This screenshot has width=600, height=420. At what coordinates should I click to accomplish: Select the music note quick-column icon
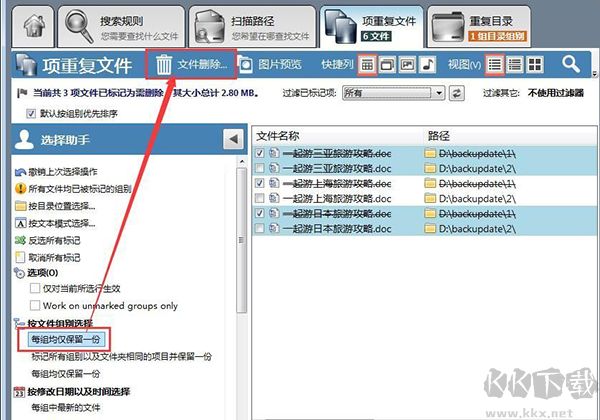[428, 65]
